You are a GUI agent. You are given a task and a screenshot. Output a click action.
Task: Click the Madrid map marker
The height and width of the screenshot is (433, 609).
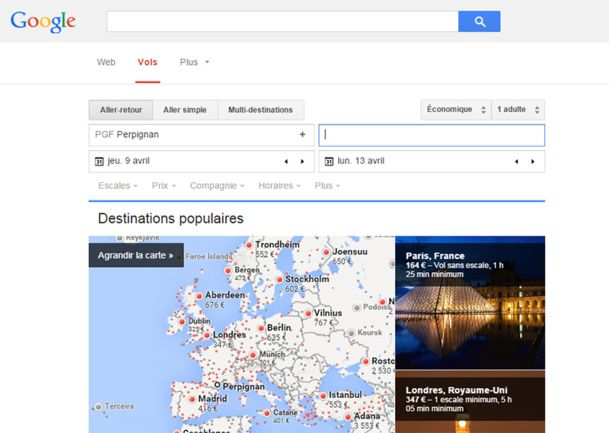pyautogui.click(x=192, y=399)
